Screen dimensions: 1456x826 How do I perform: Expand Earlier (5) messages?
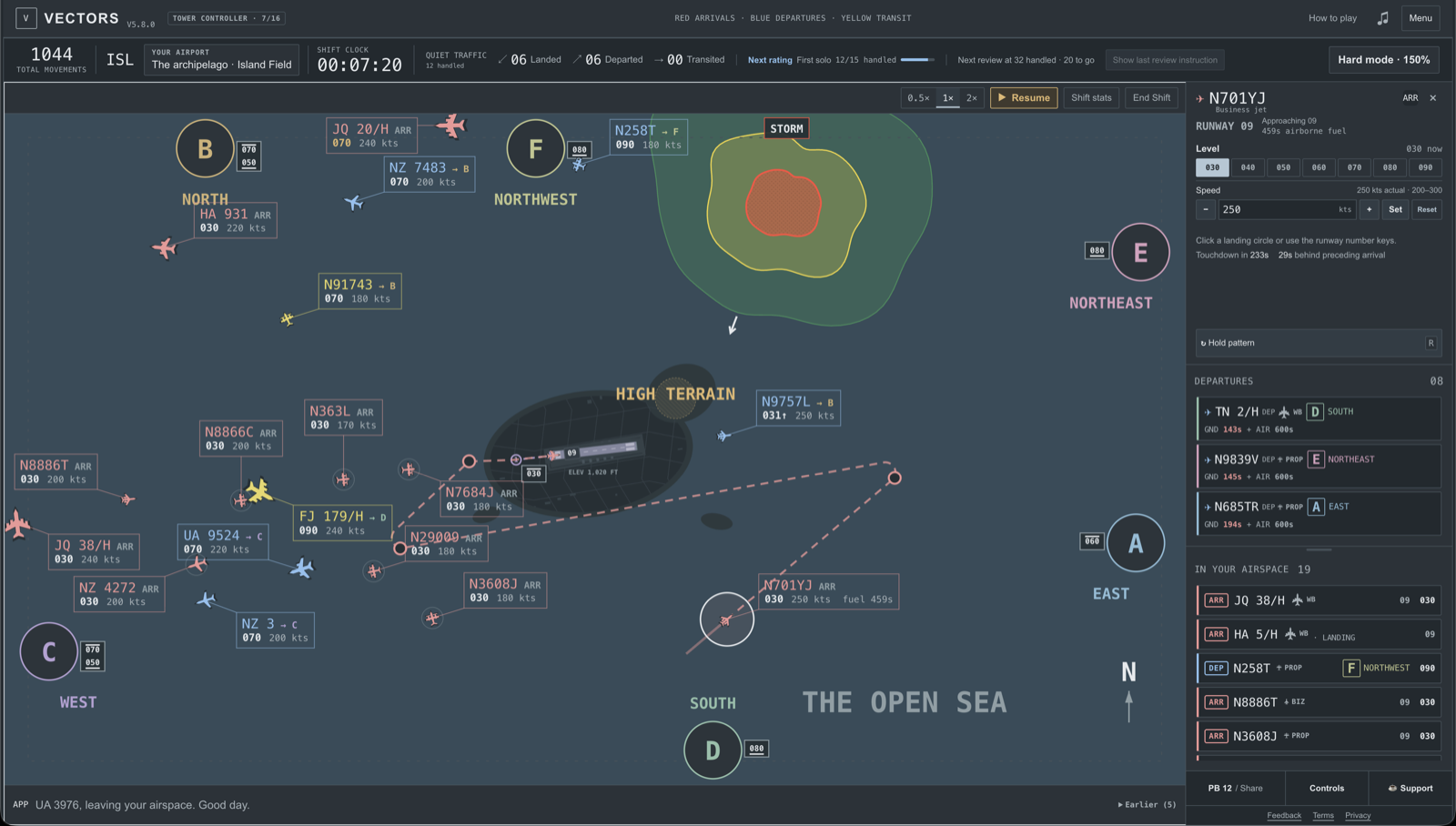(x=1147, y=804)
